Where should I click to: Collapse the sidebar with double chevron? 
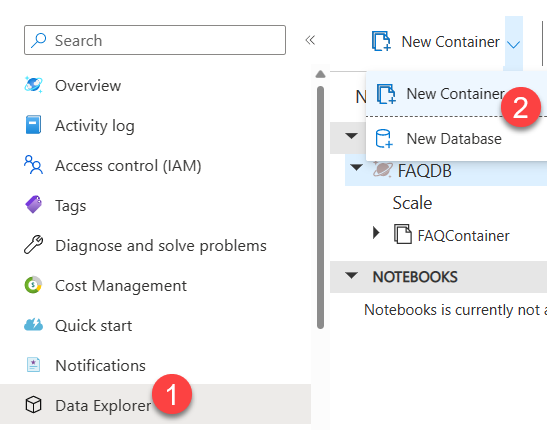(x=310, y=40)
